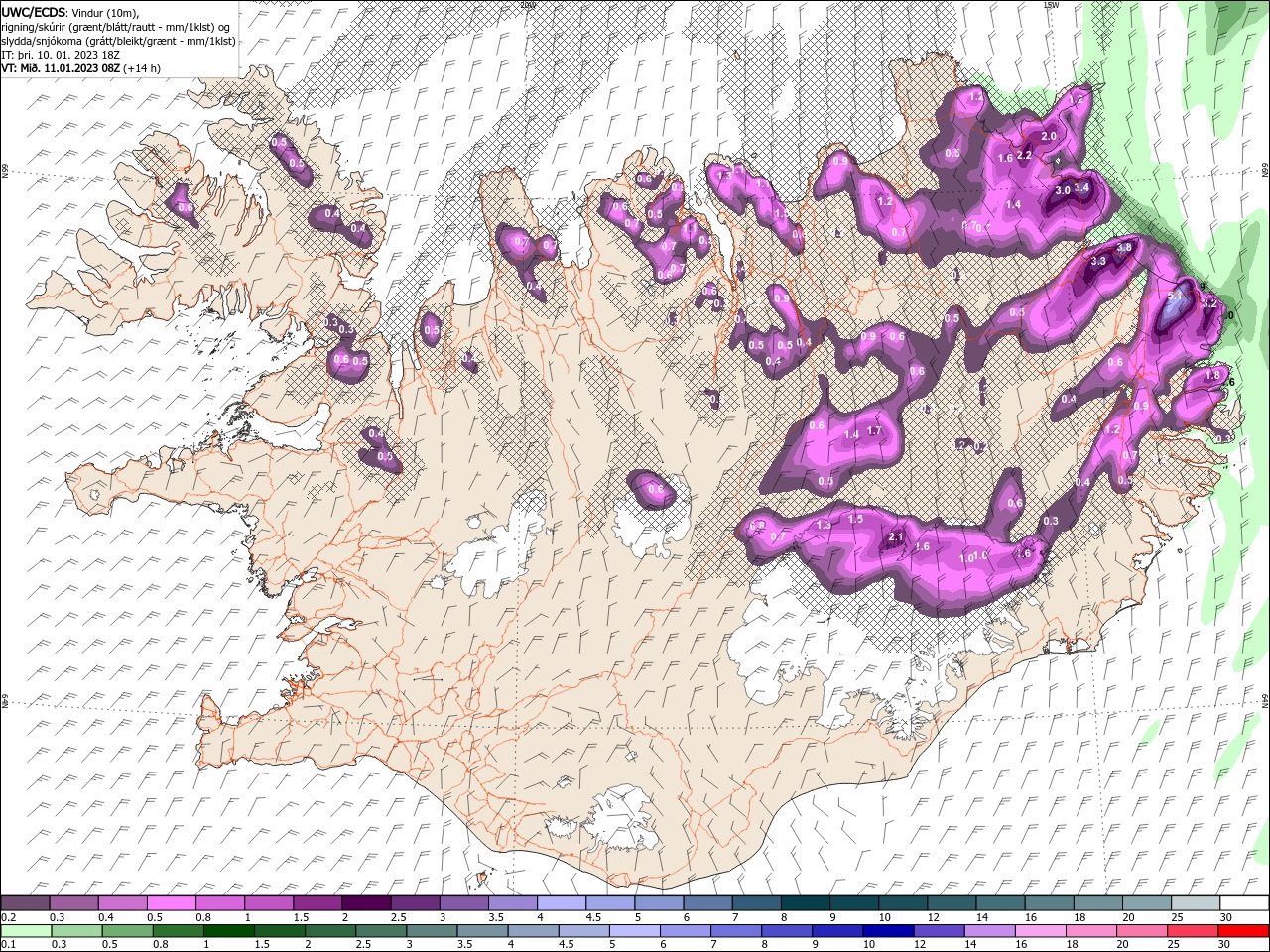Select the 2.2 snowfall value label

[x=1026, y=155]
